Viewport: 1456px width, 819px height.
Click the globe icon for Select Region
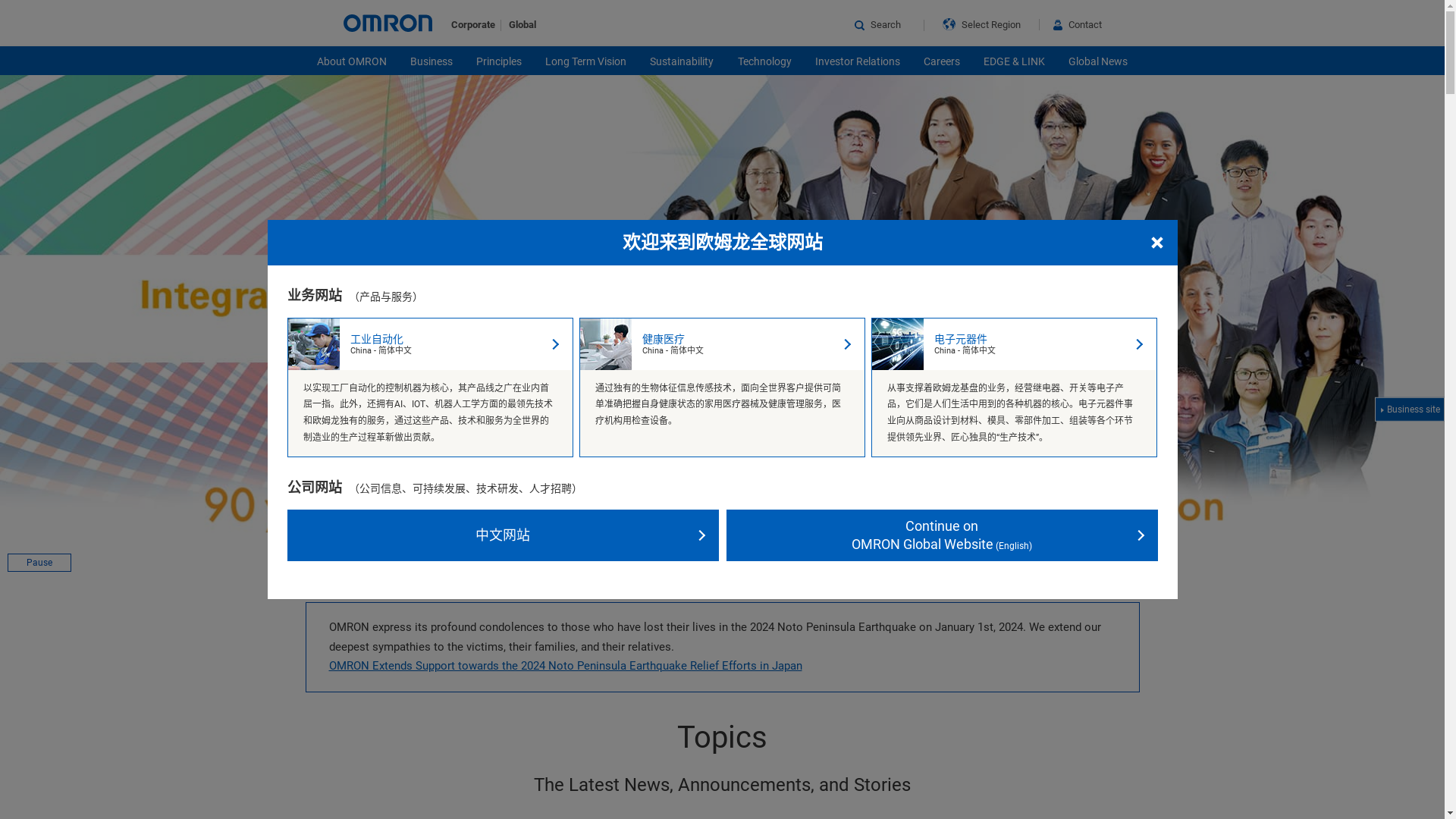click(x=949, y=24)
